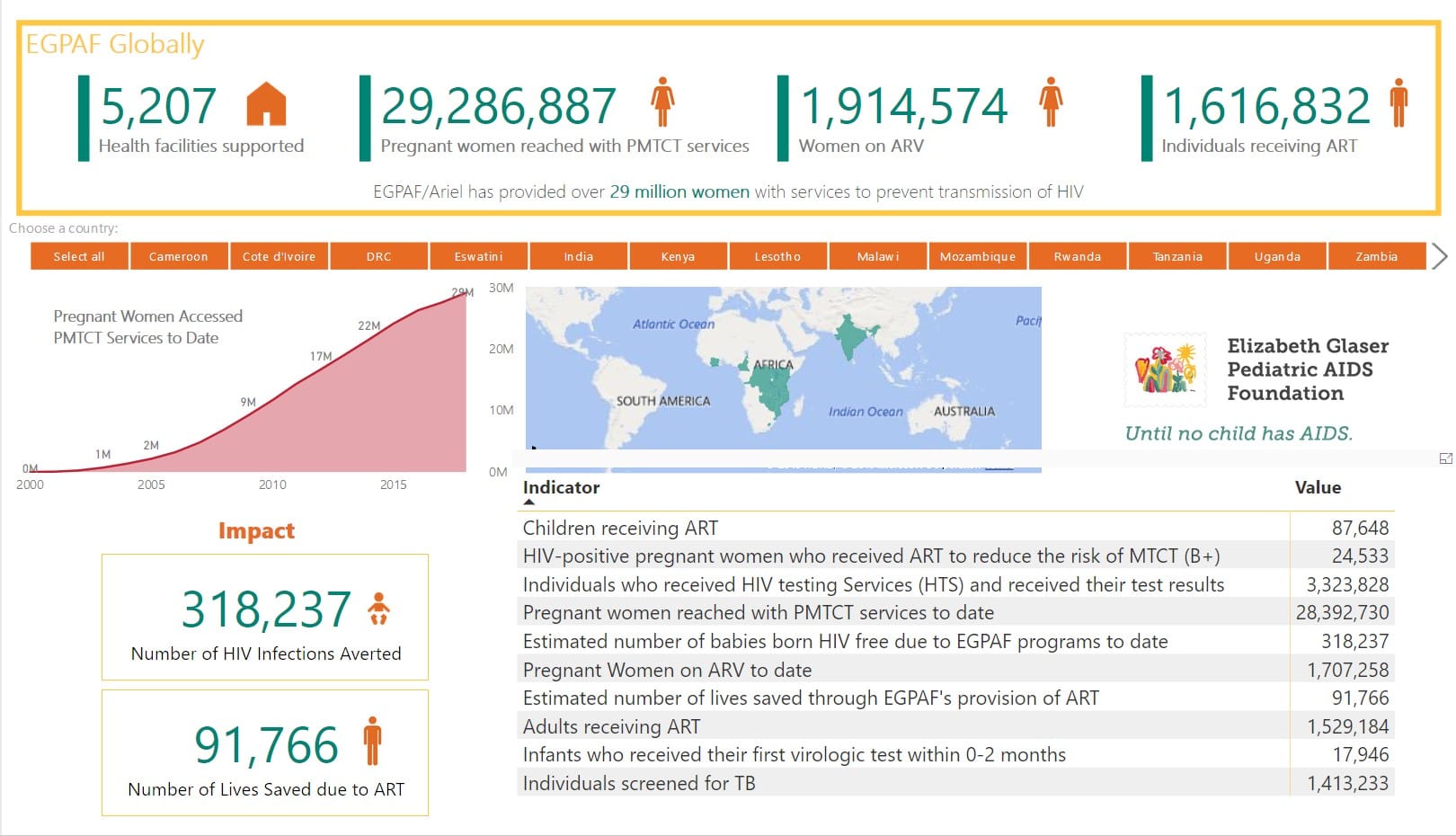Select Pregnant women reached with PMTCT row
Screen dimensions: 1456x836
[x=955, y=612]
